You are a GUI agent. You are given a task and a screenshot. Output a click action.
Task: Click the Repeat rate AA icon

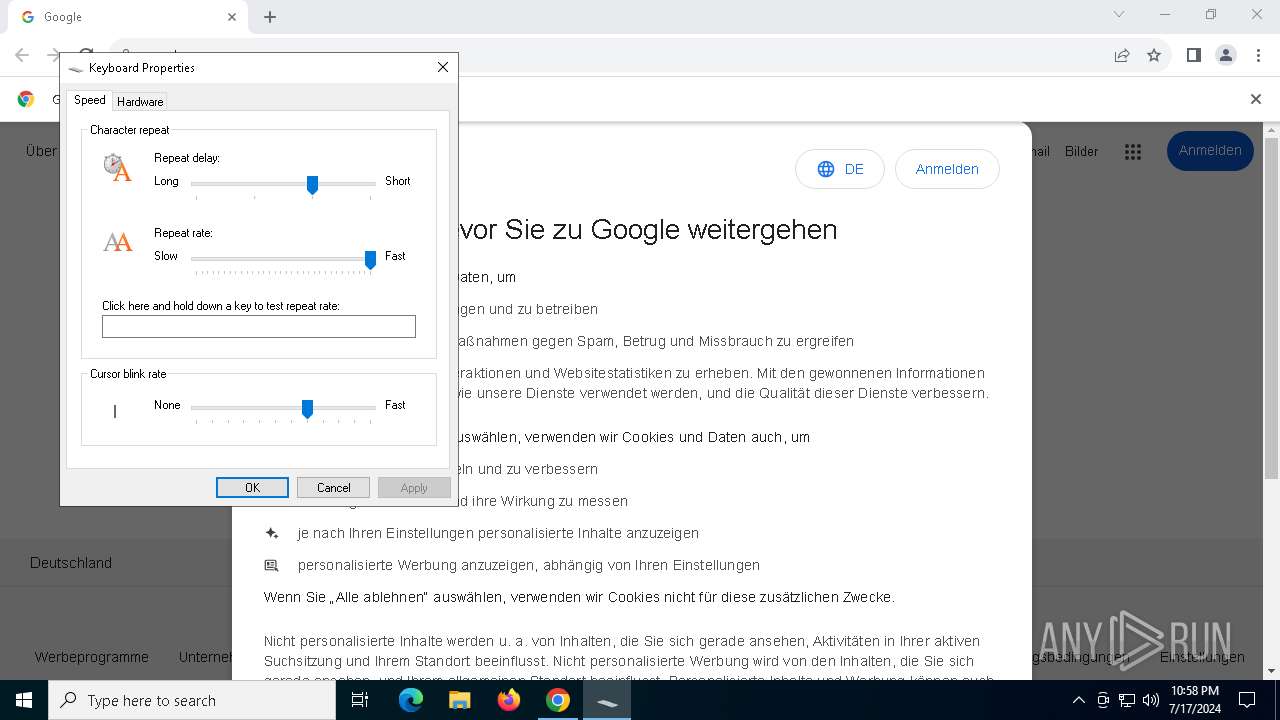118,242
